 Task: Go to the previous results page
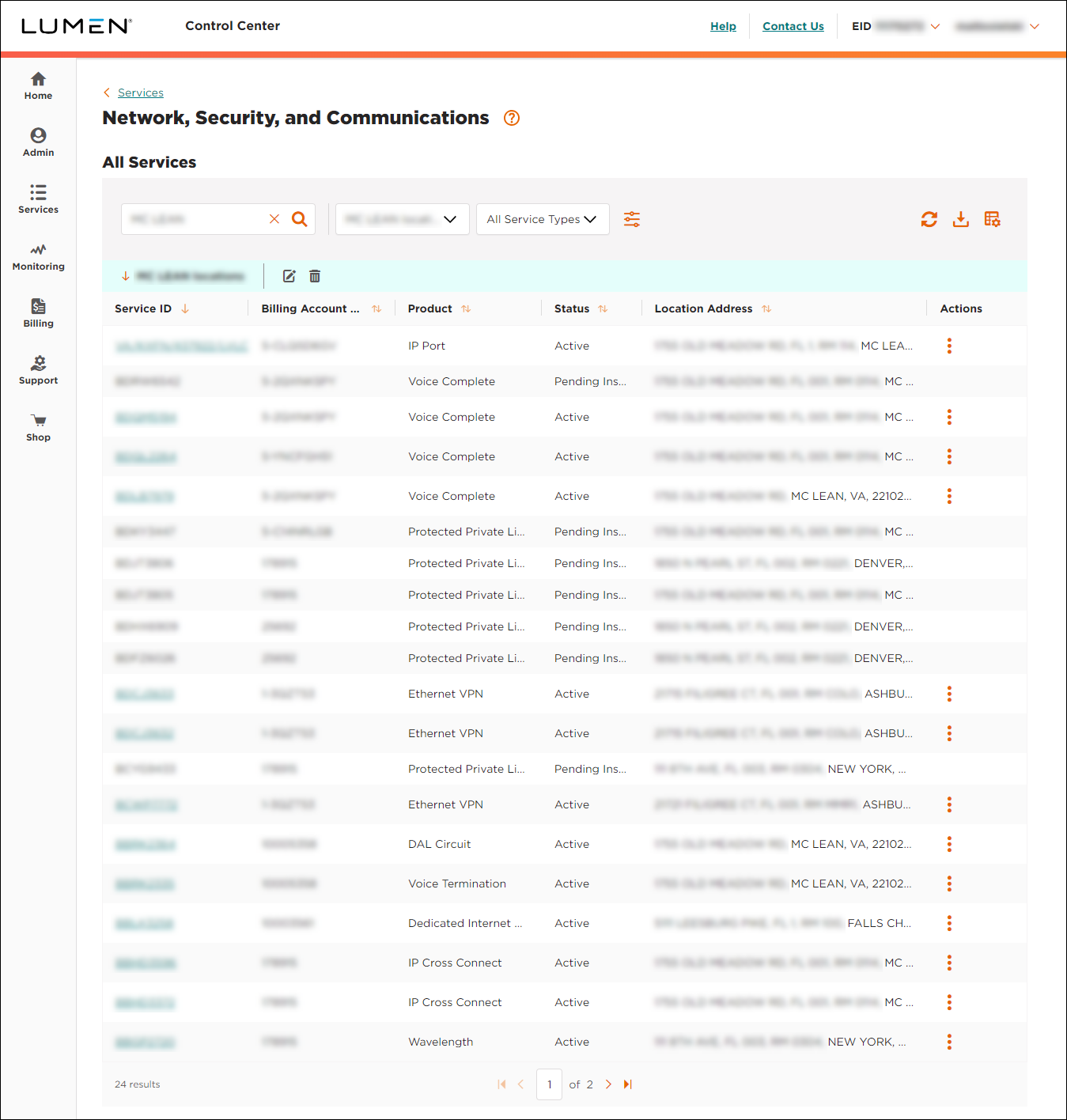pos(520,1084)
